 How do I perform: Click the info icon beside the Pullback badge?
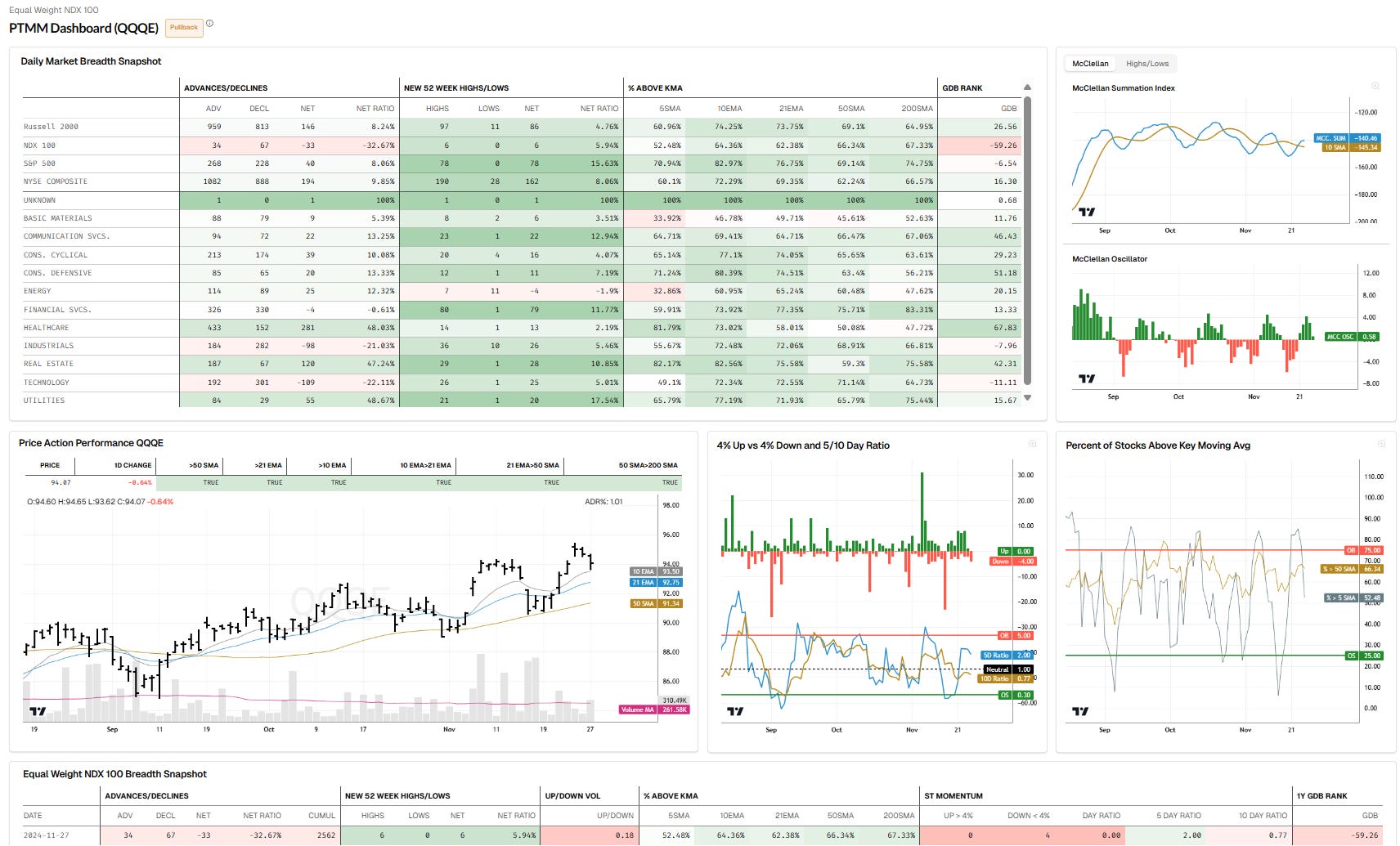point(209,24)
